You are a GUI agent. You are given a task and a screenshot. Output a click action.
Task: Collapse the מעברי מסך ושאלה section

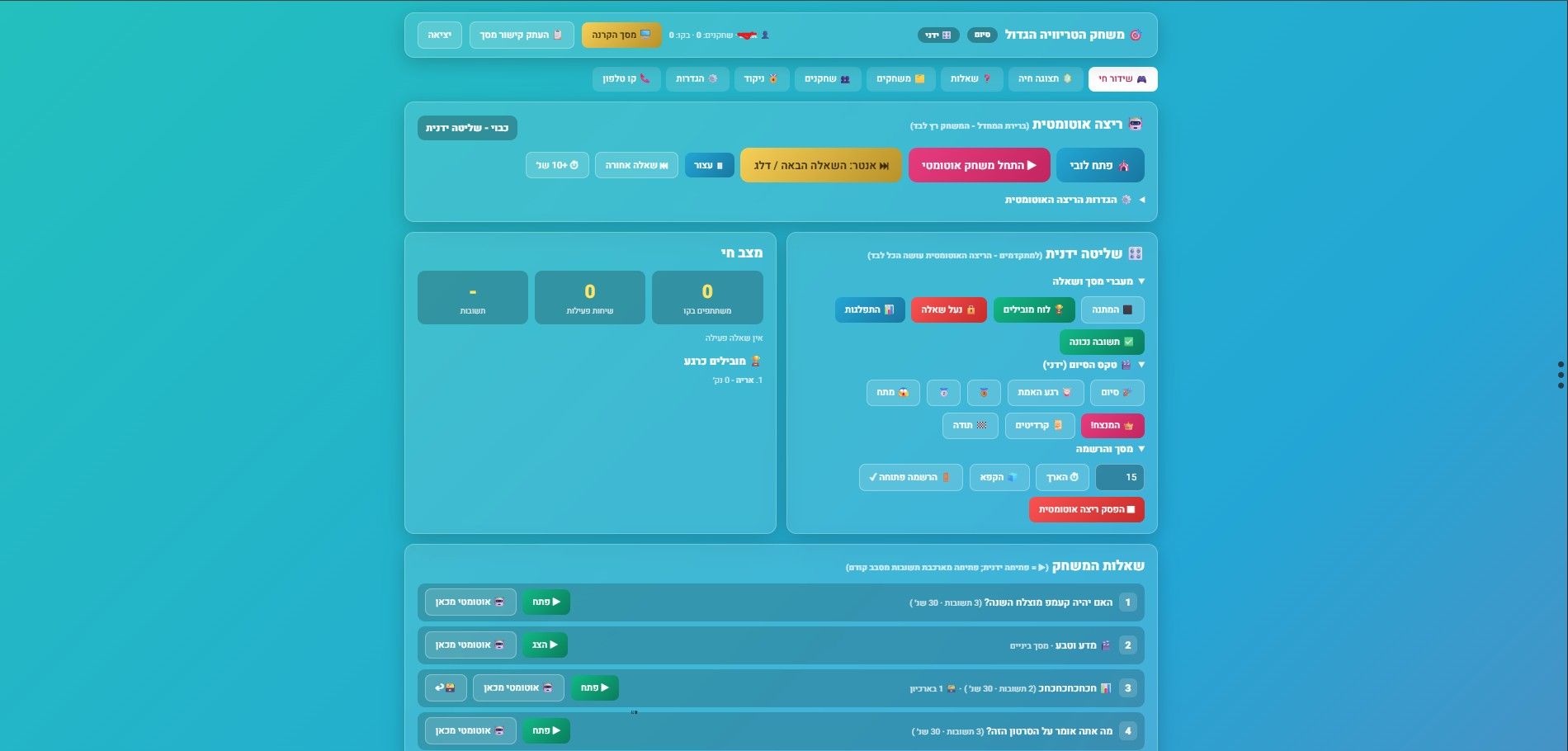coord(1098,281)
